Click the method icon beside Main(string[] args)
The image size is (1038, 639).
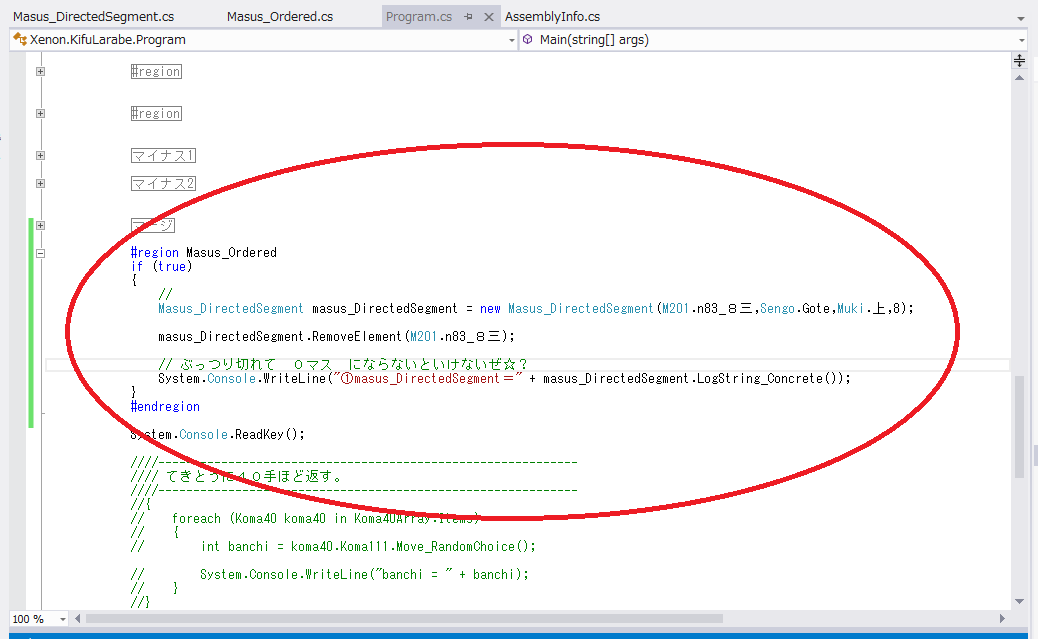(528, 40)
